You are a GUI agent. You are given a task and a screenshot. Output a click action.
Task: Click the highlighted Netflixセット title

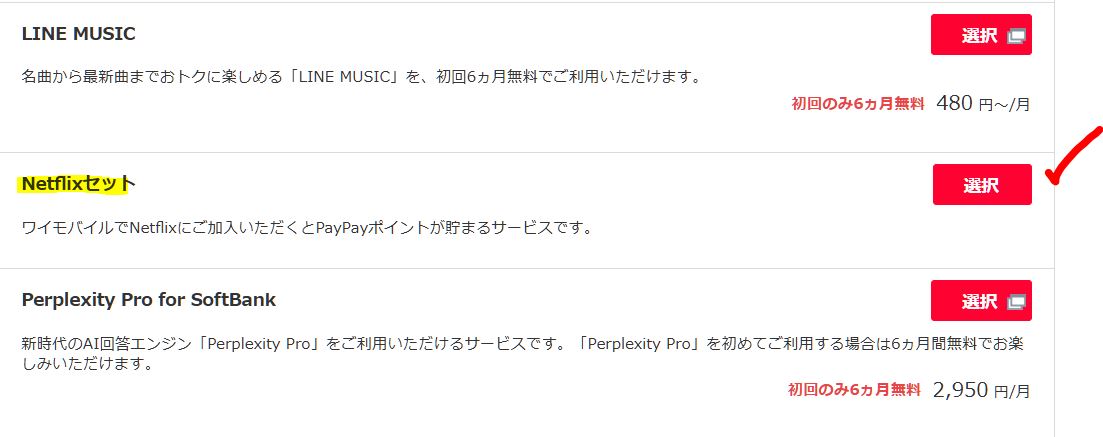(78, 184)
